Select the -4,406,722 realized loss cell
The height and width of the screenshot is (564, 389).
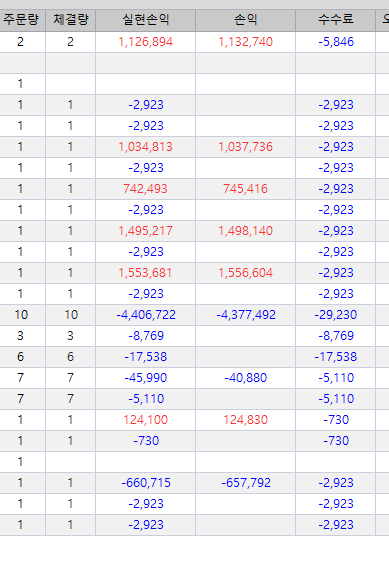coord(145,315)
